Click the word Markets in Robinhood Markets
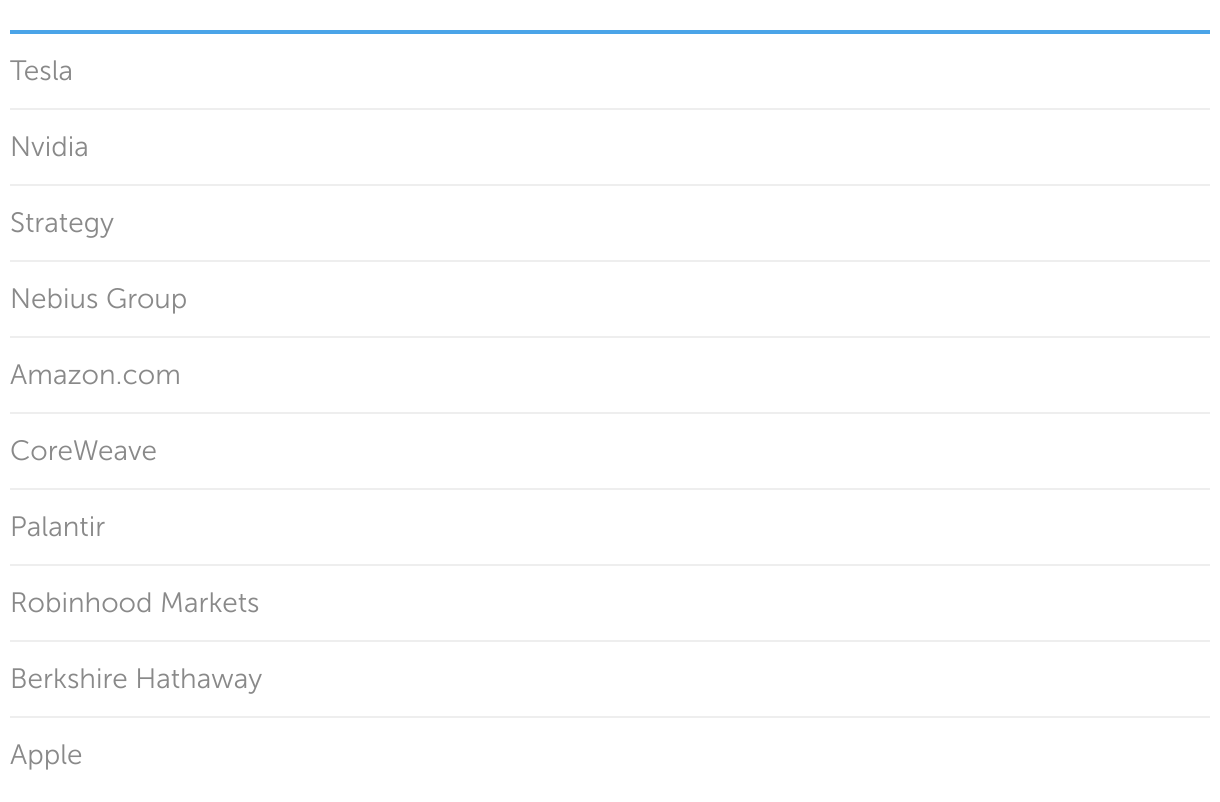 209,603
